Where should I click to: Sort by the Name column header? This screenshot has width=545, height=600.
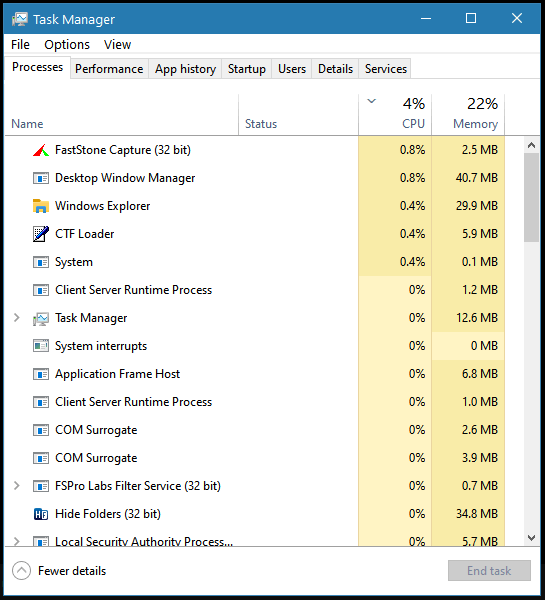pos(121,115)
